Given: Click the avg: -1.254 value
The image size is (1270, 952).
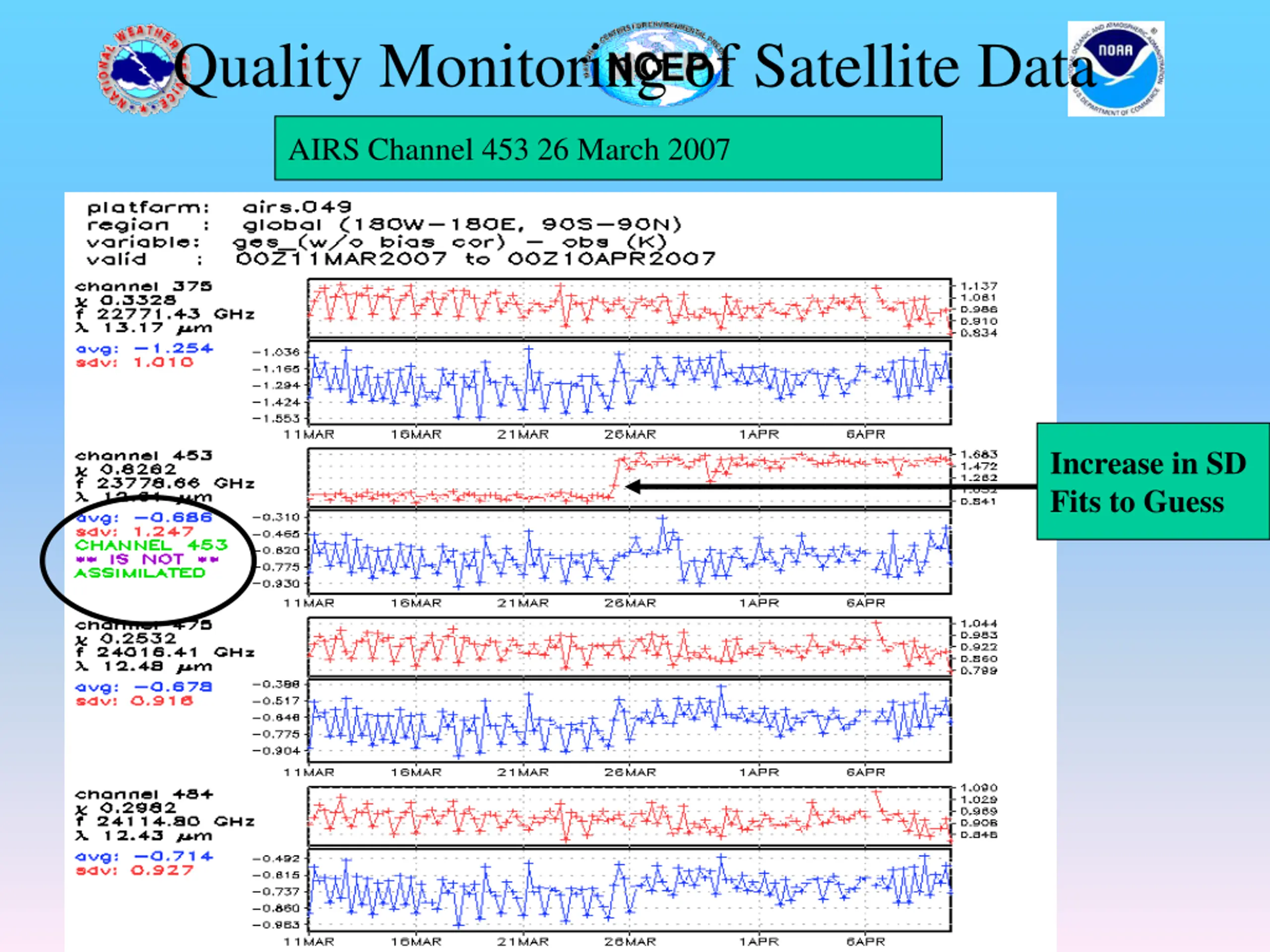Looking at the screenshot, I should [144, 348].
